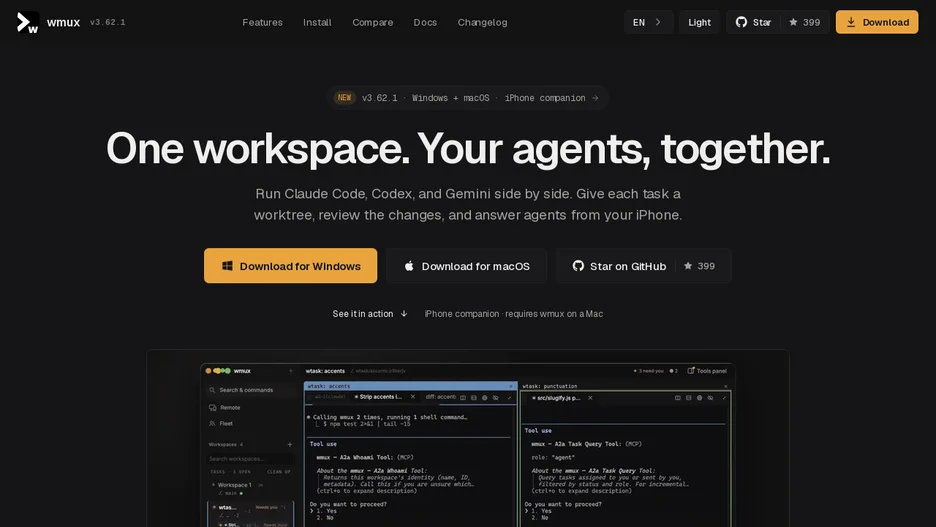
Task: Click the Fleet icon in demo sidebar
Action: click(212, 423)
